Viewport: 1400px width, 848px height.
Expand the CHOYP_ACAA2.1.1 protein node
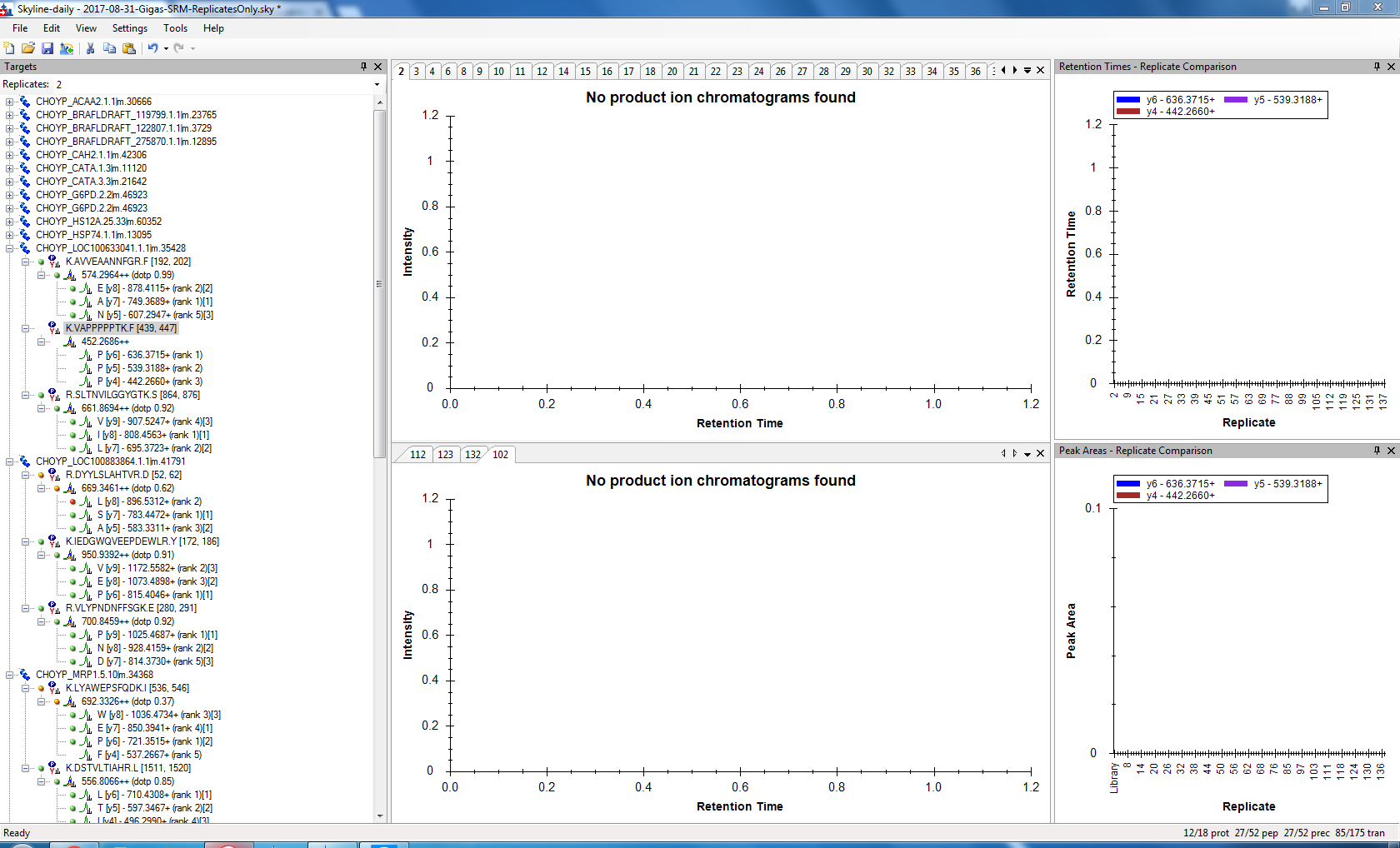pyautogui.click(x=10, y=102)
